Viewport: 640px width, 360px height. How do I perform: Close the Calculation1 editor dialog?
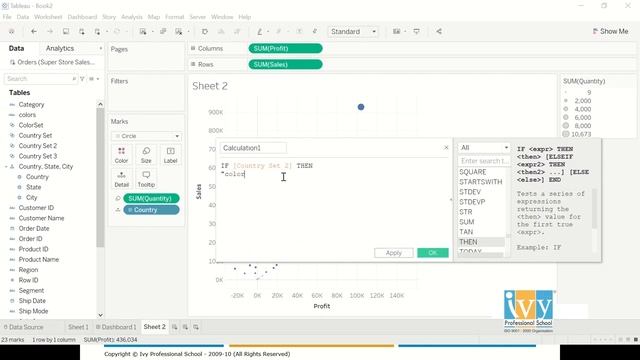[446, 147]
